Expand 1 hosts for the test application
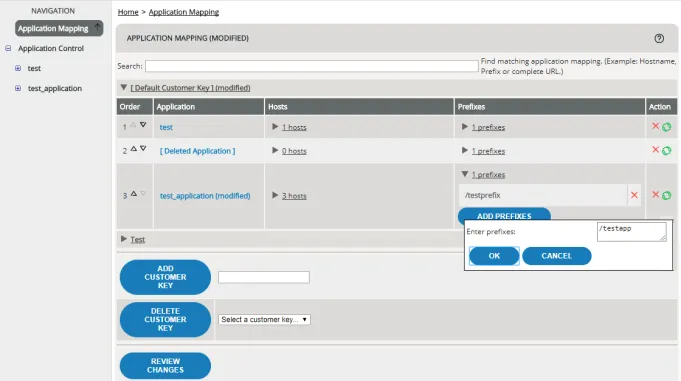The image size is (681, 381). click(x=275, y=127)
